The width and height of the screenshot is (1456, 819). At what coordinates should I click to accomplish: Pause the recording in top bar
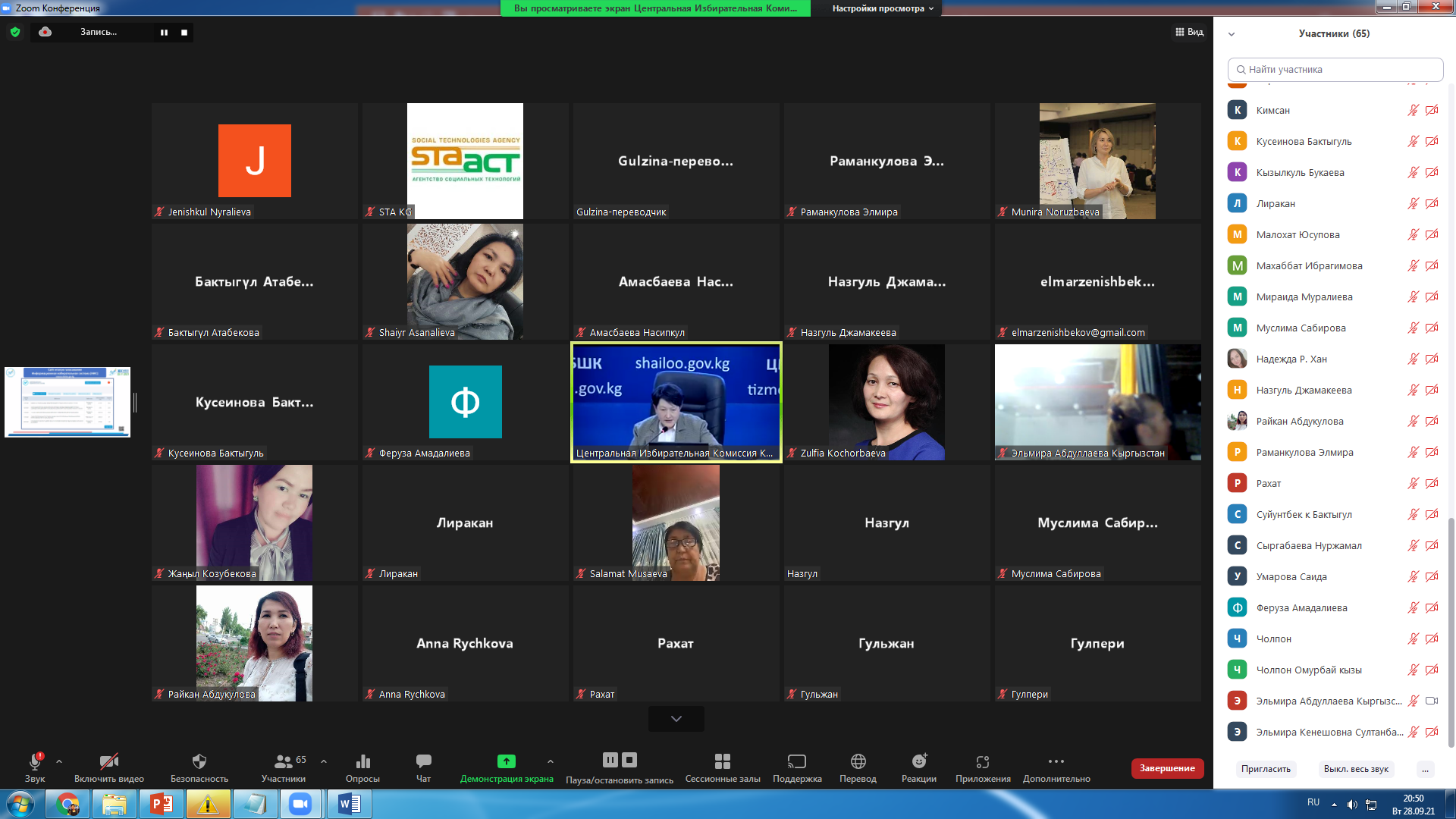164,33
